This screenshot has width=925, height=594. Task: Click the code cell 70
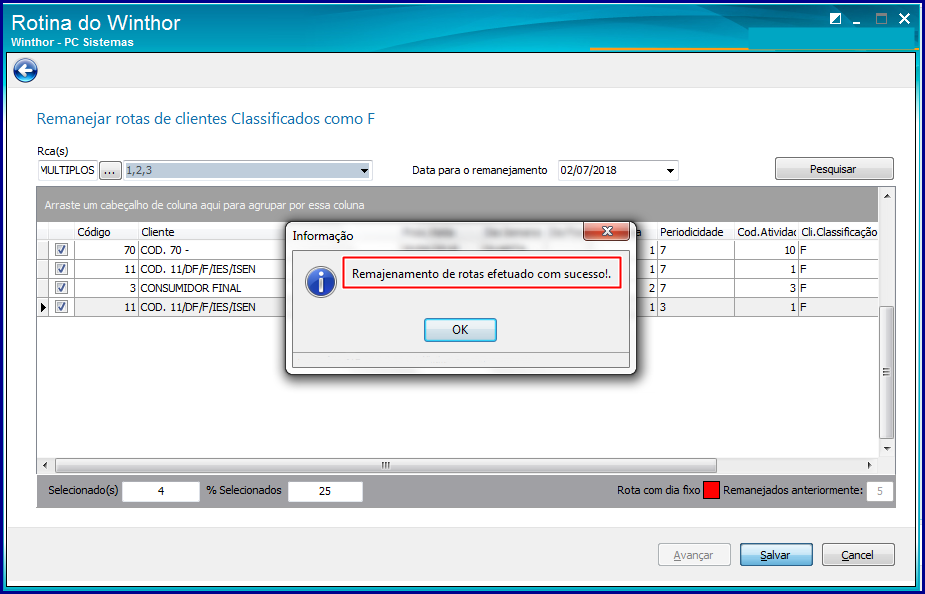coord(106,251)
